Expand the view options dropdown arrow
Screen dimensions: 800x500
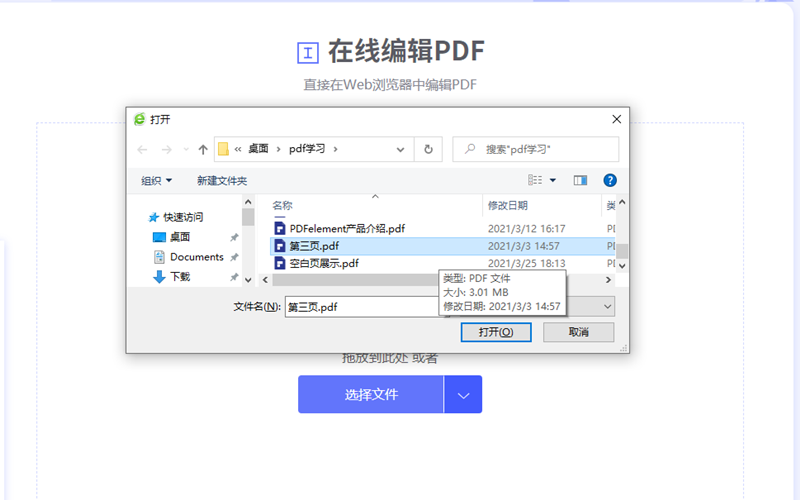(553, 181)
